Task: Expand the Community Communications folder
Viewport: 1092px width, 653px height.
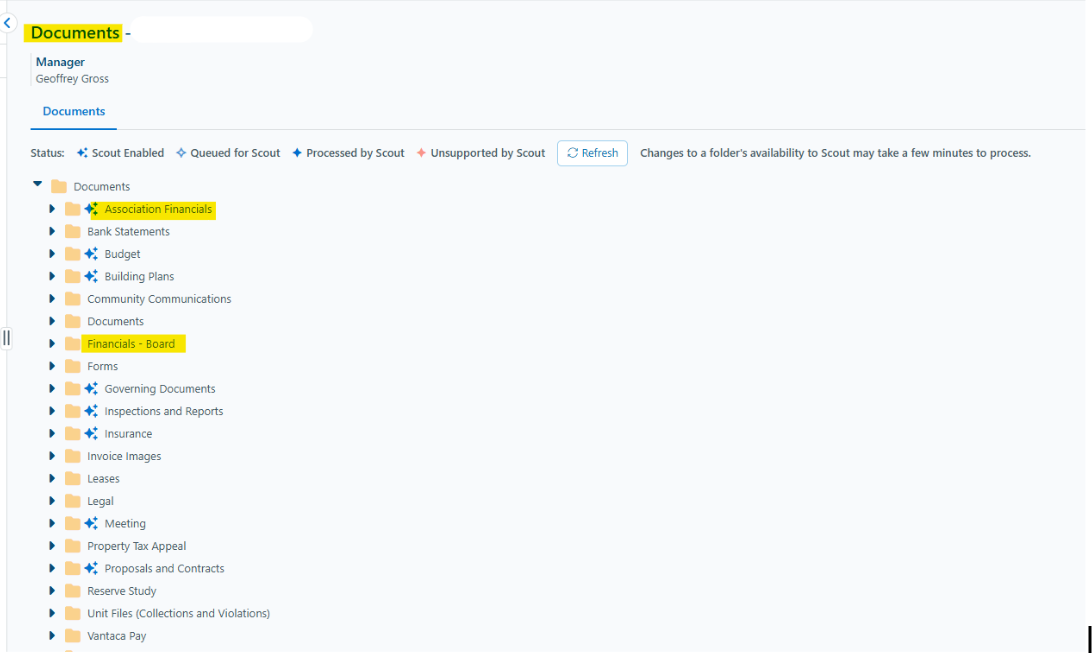Action: click(52, 299)
